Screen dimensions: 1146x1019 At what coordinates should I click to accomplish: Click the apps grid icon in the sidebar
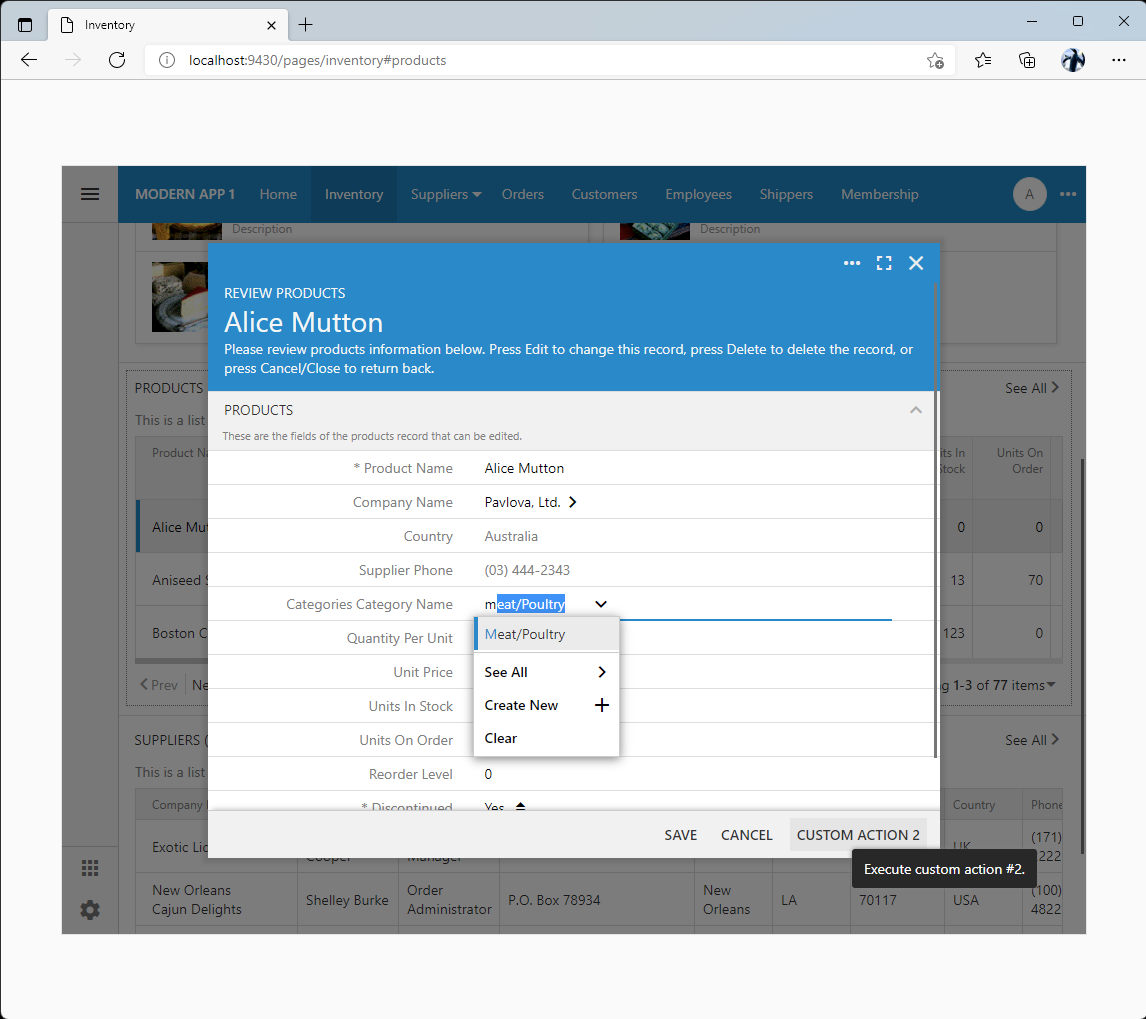90,868
